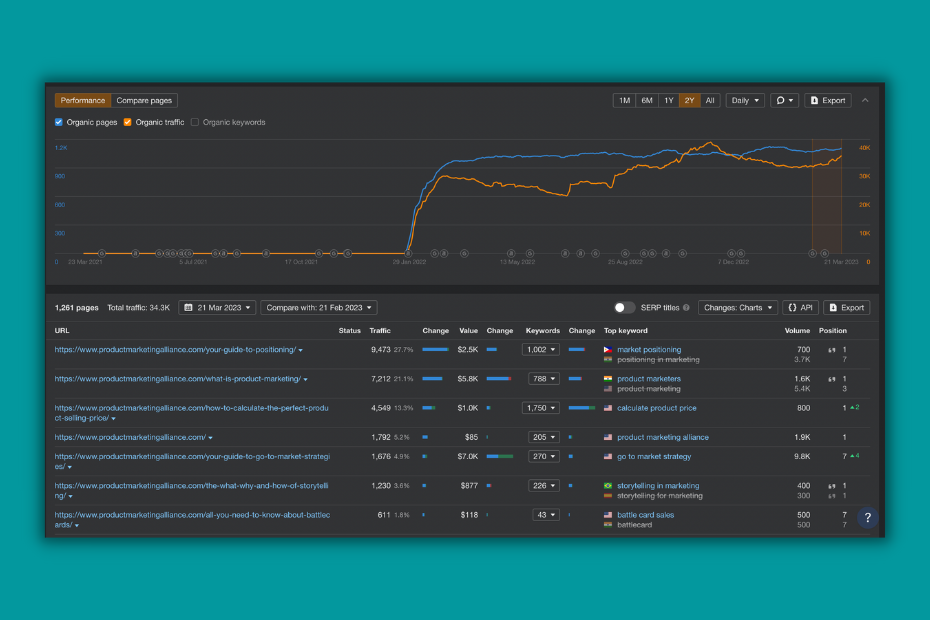This screenshot has width=930, height=620.
Task: Click SERP features icon for storytelling in marketing
Action: pyautogui.click(x=832, y=486)
